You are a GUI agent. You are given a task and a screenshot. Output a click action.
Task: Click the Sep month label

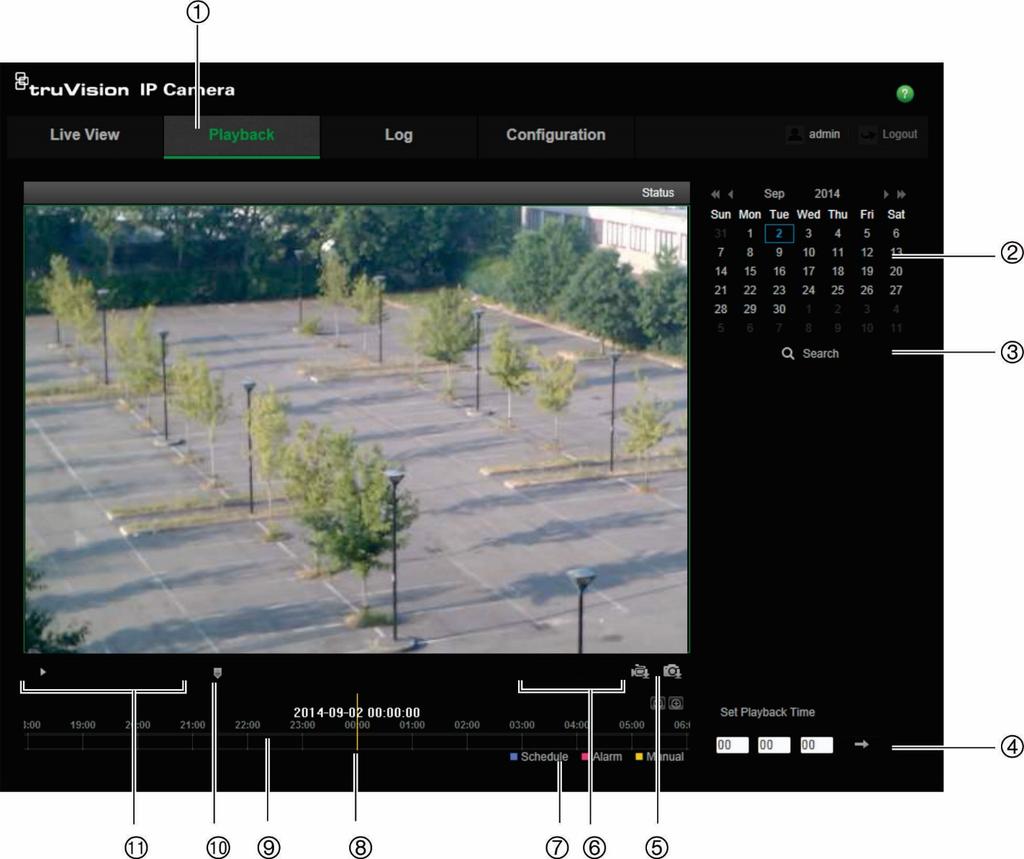tap(774, 193)
